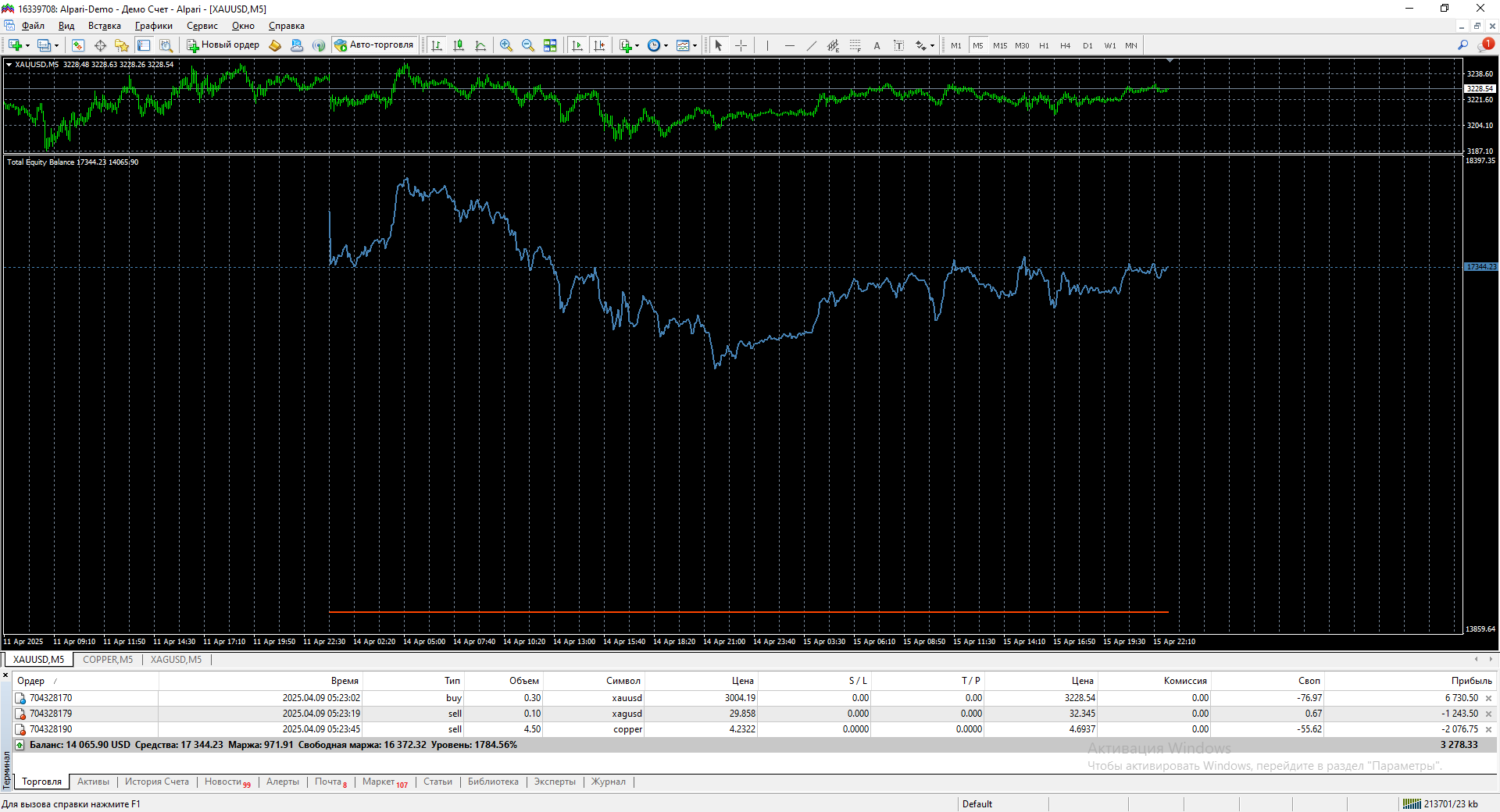Switch to the COPPER,M5 chart tab
1500x812 pixels.
[x=108, y=660]
